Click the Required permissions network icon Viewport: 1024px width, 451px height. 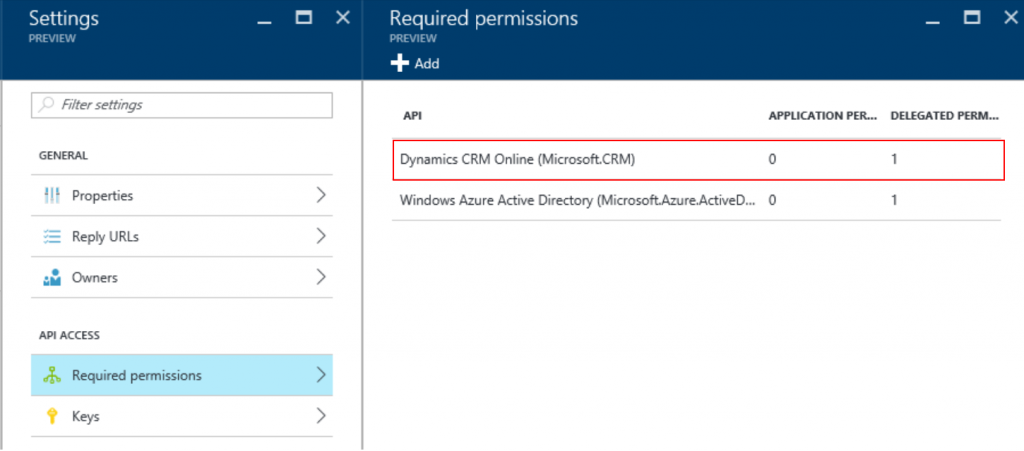(x=52, y=376)
